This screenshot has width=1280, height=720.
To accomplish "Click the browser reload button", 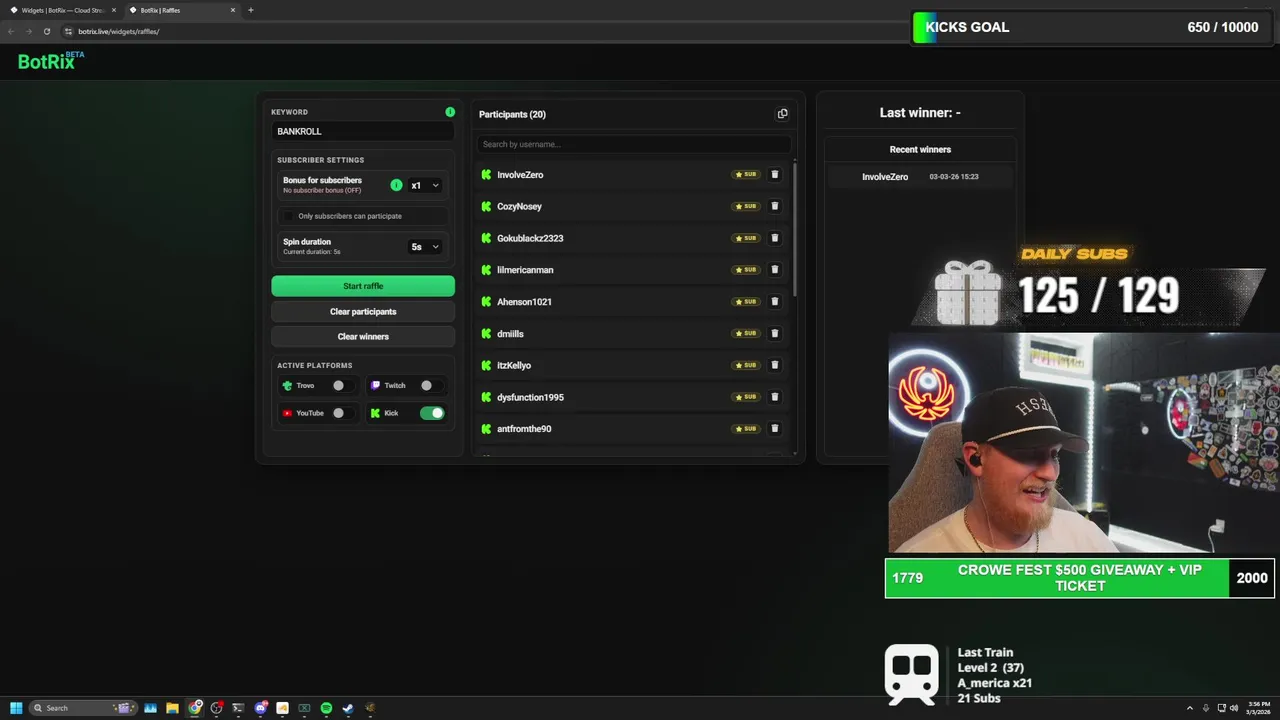I will pos(46,31).
